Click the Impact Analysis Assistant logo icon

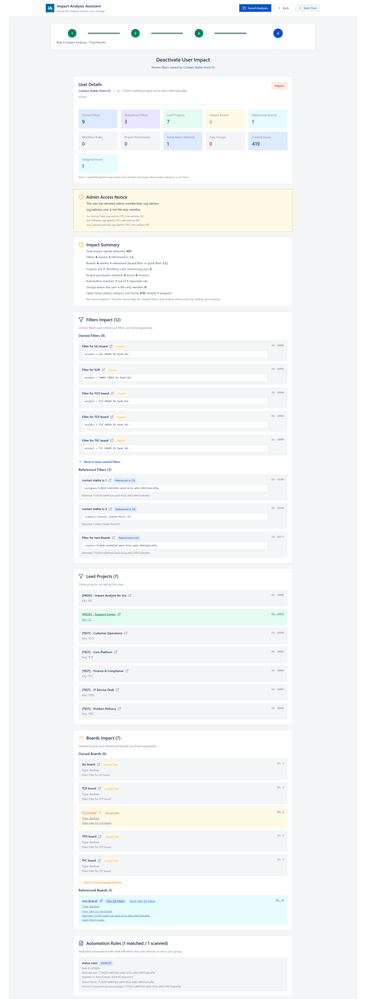[x=50, y=8]
